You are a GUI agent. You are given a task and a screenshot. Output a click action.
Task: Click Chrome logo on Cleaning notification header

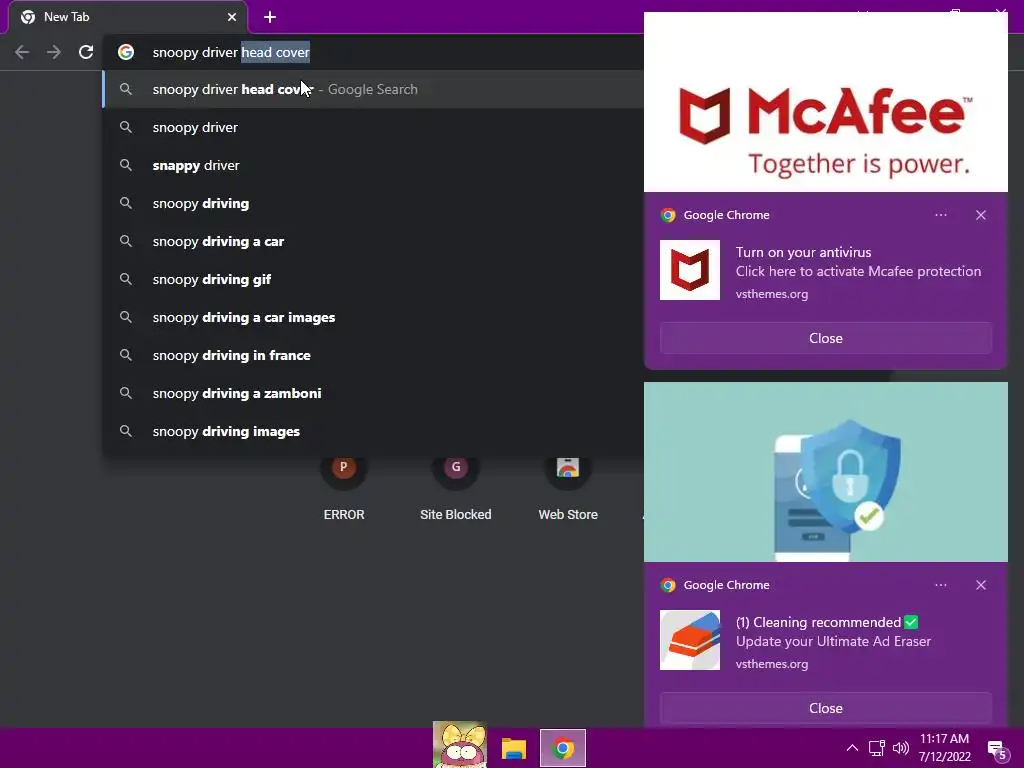tap(667, 585)
